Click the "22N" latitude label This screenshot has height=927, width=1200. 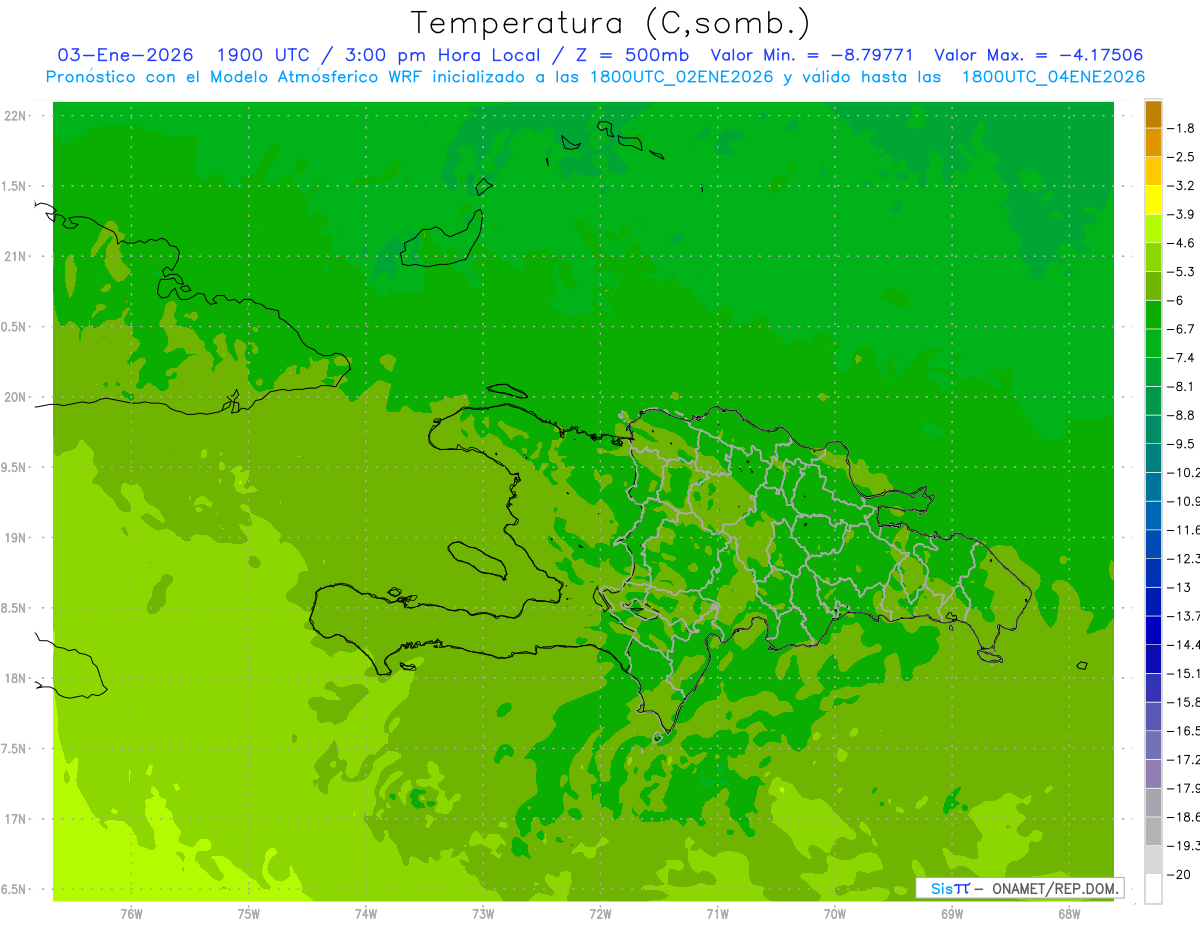pos(14,116)
